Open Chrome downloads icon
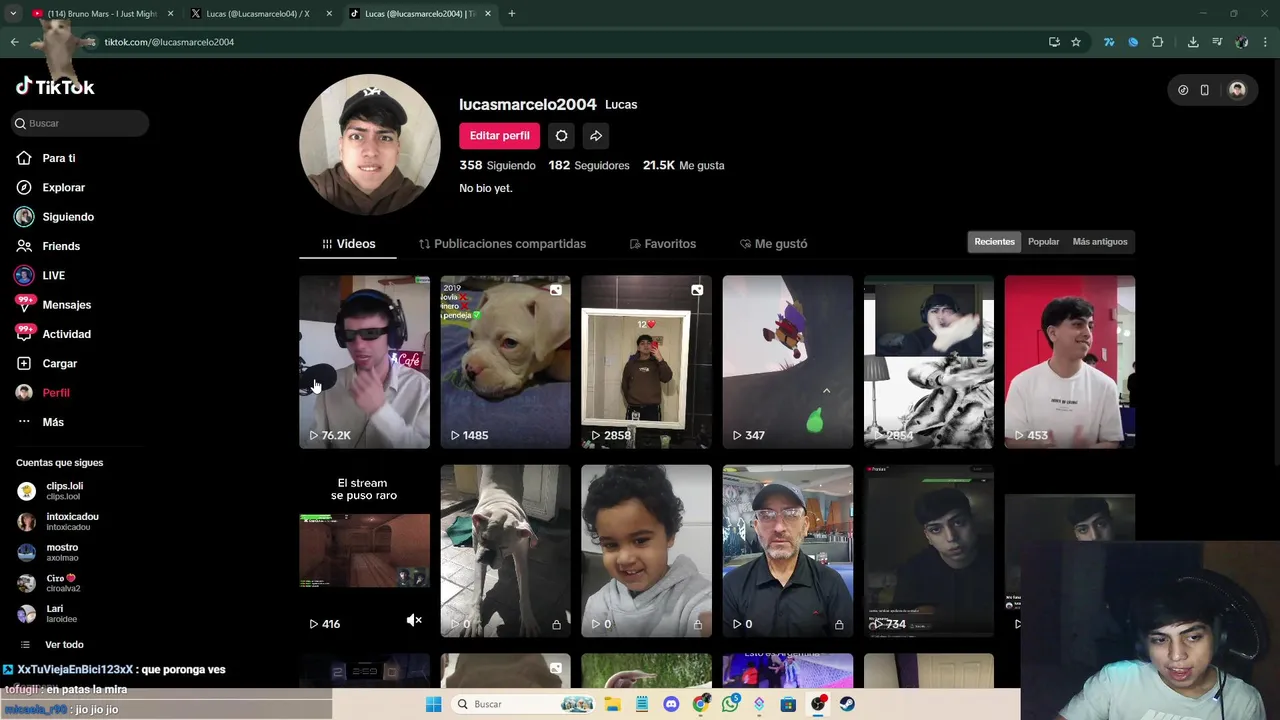Image resolution: width=1280 pixels, height=720 pixels. point(1193,42)
